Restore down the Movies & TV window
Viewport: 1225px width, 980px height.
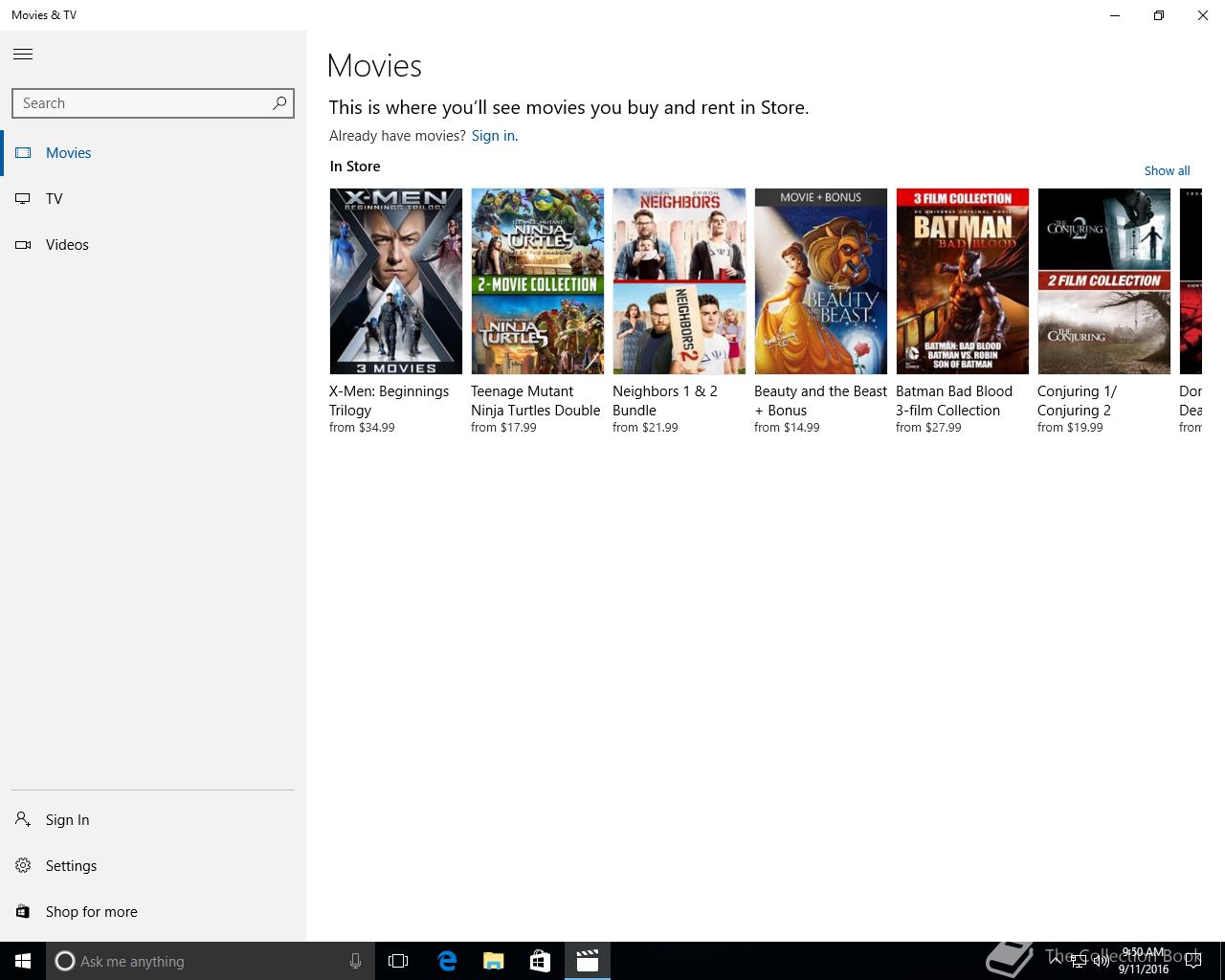tap(1159, 15)
